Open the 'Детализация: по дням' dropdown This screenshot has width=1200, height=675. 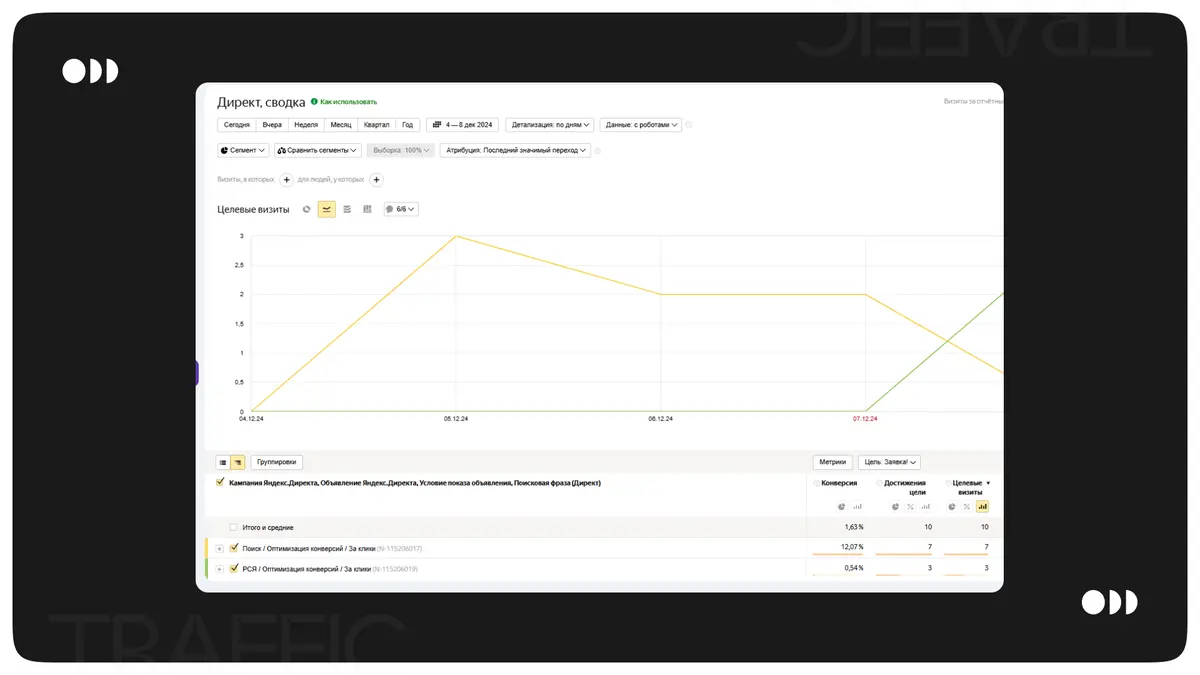click(x=550, y=125)
